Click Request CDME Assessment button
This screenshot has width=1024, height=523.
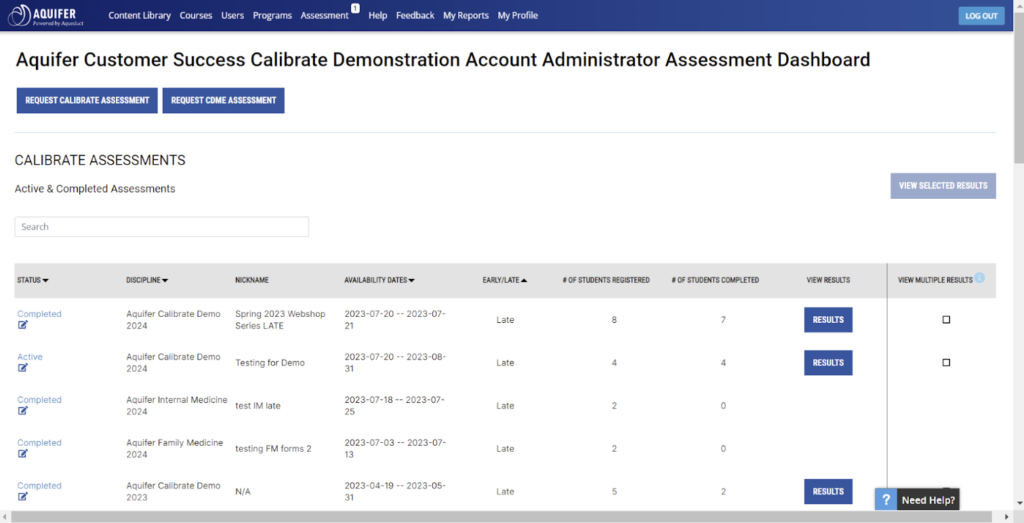tap(223, 101)
